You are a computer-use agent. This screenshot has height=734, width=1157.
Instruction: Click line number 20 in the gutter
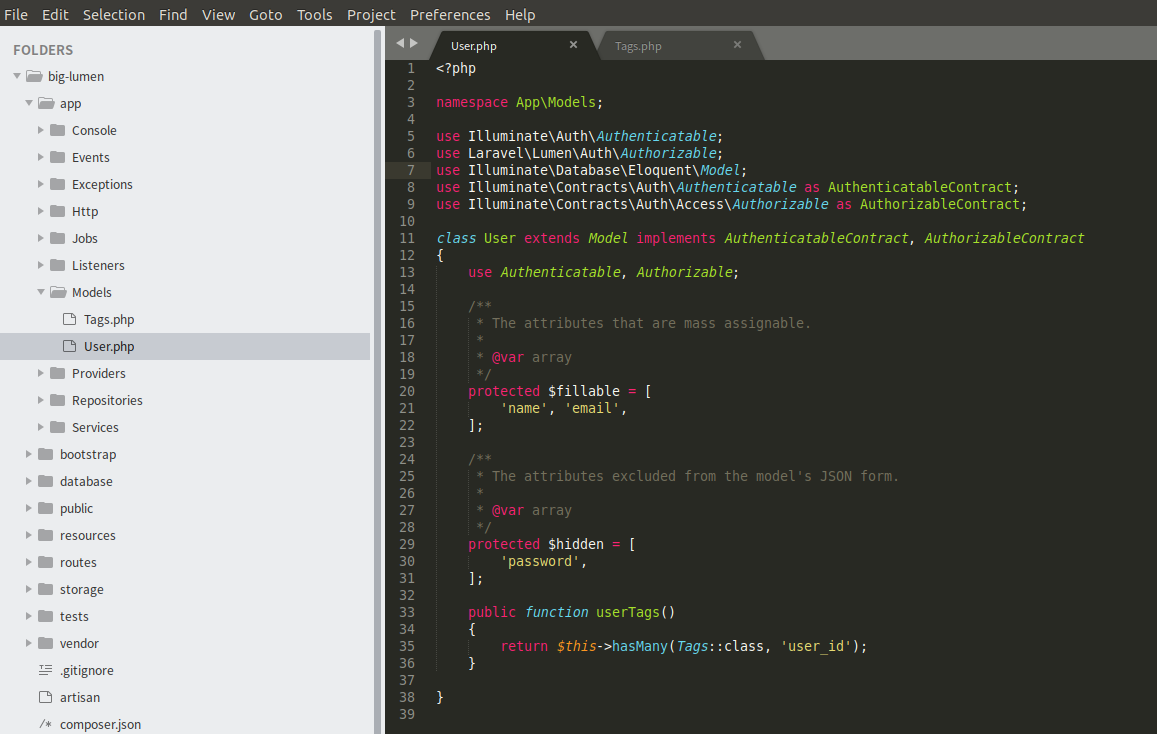[407, 391]
